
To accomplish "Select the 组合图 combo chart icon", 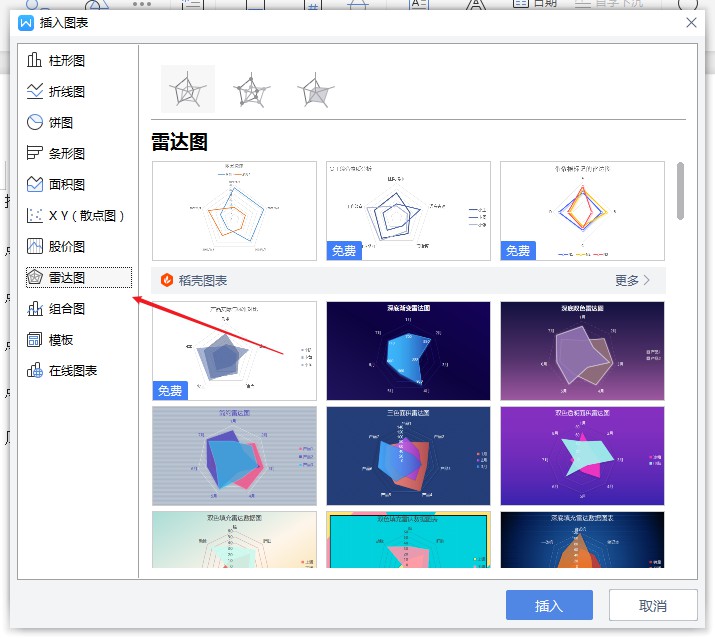I will [34, 308].
